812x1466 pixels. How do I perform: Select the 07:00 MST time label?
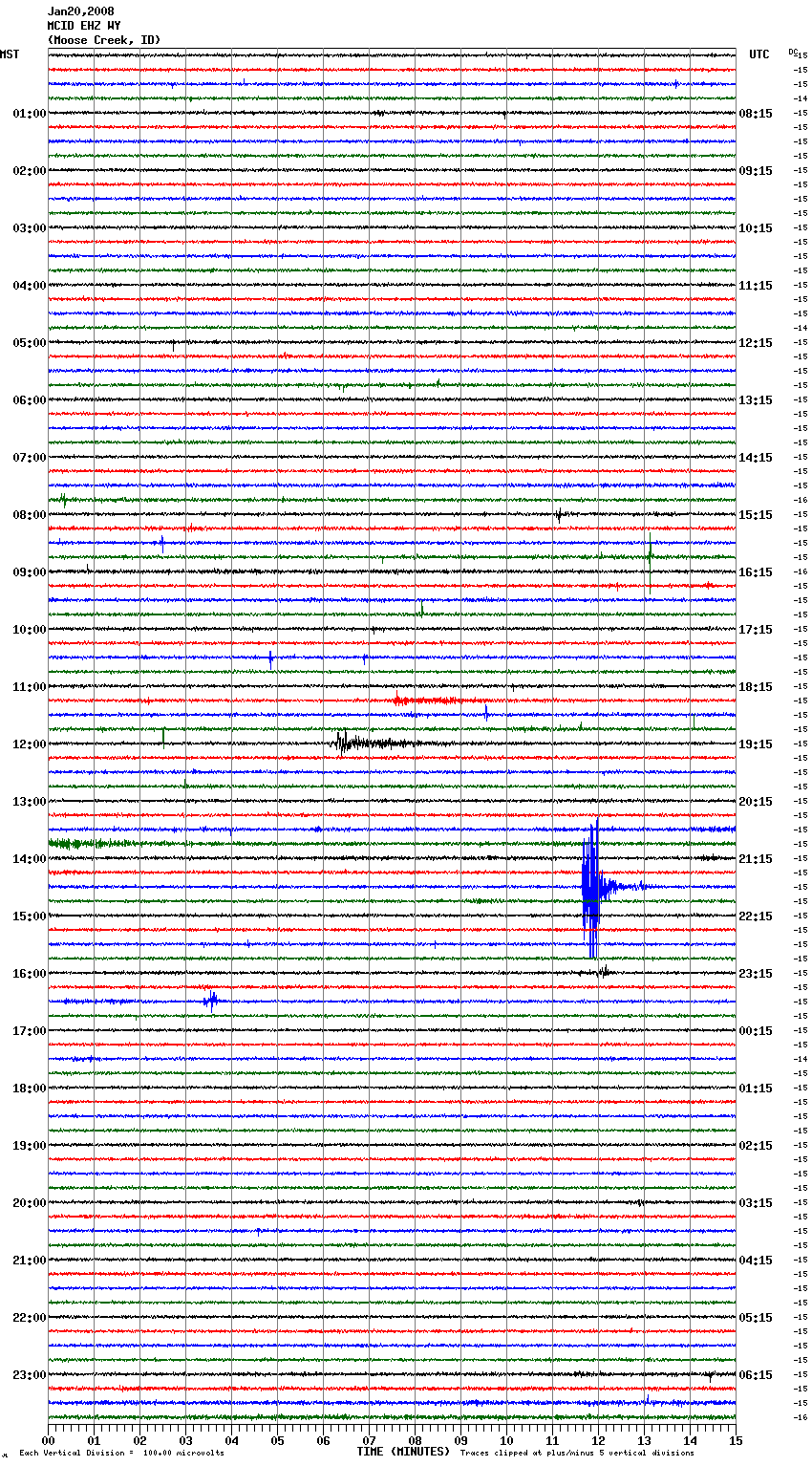(x=30, y=458)
